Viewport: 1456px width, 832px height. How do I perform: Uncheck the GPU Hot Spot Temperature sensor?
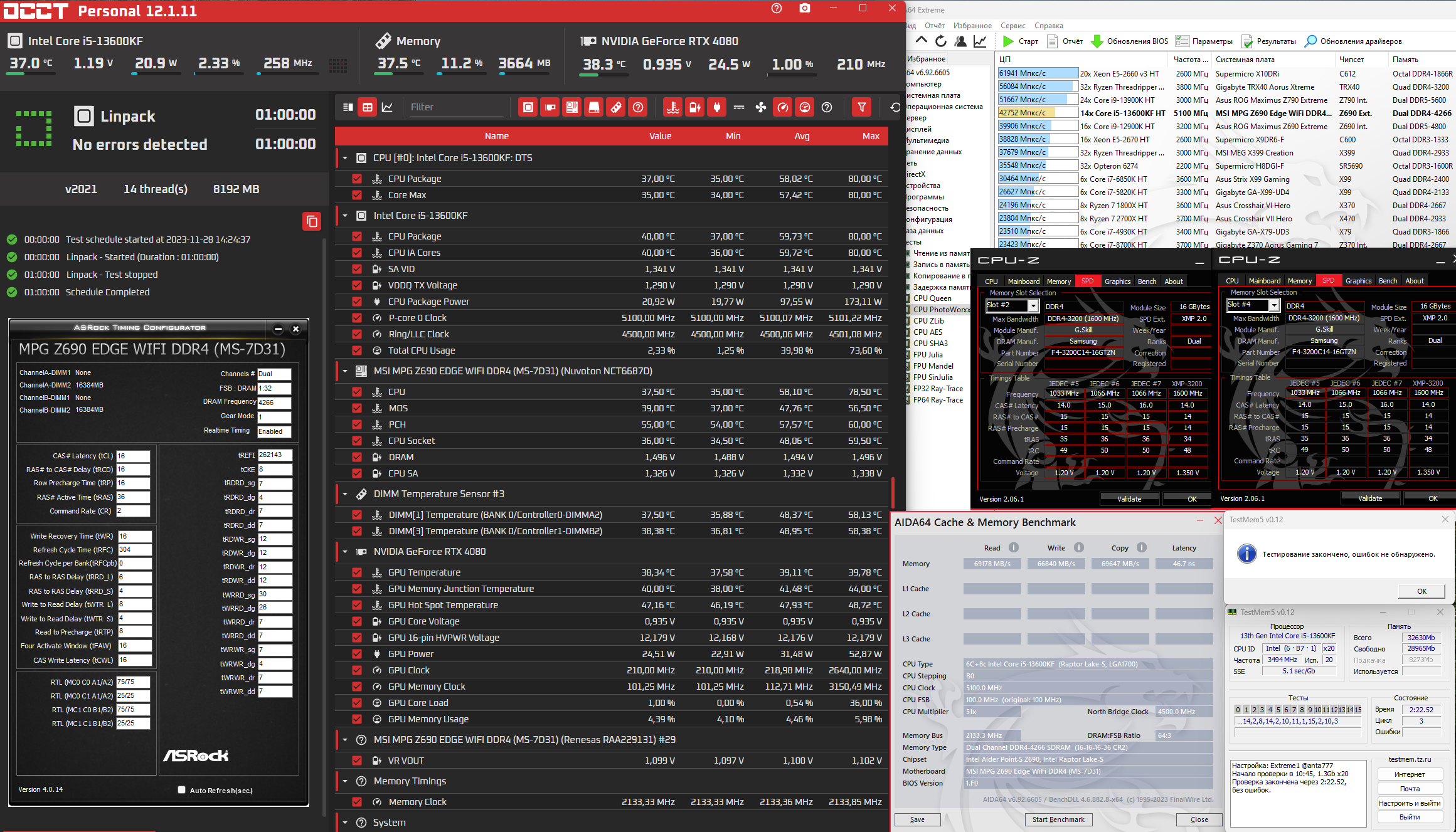coord(357,605)
